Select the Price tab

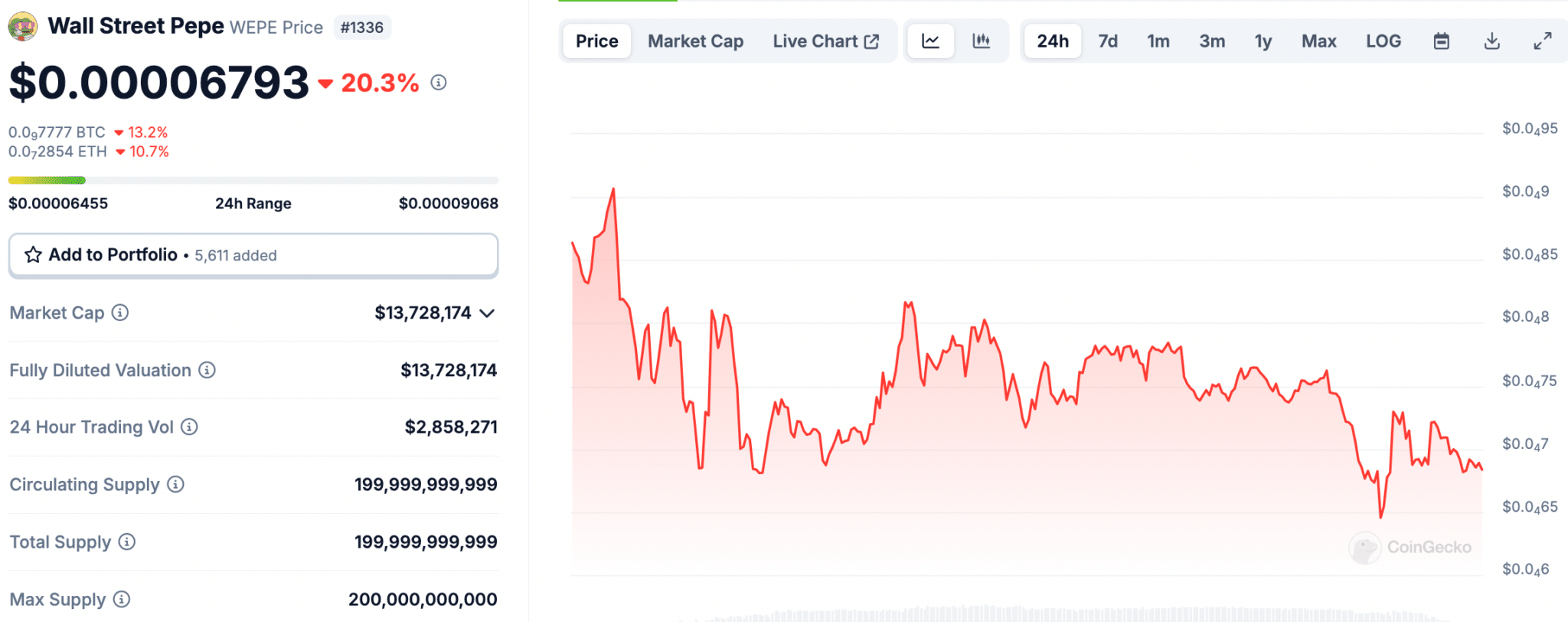(x=597, y=41)
